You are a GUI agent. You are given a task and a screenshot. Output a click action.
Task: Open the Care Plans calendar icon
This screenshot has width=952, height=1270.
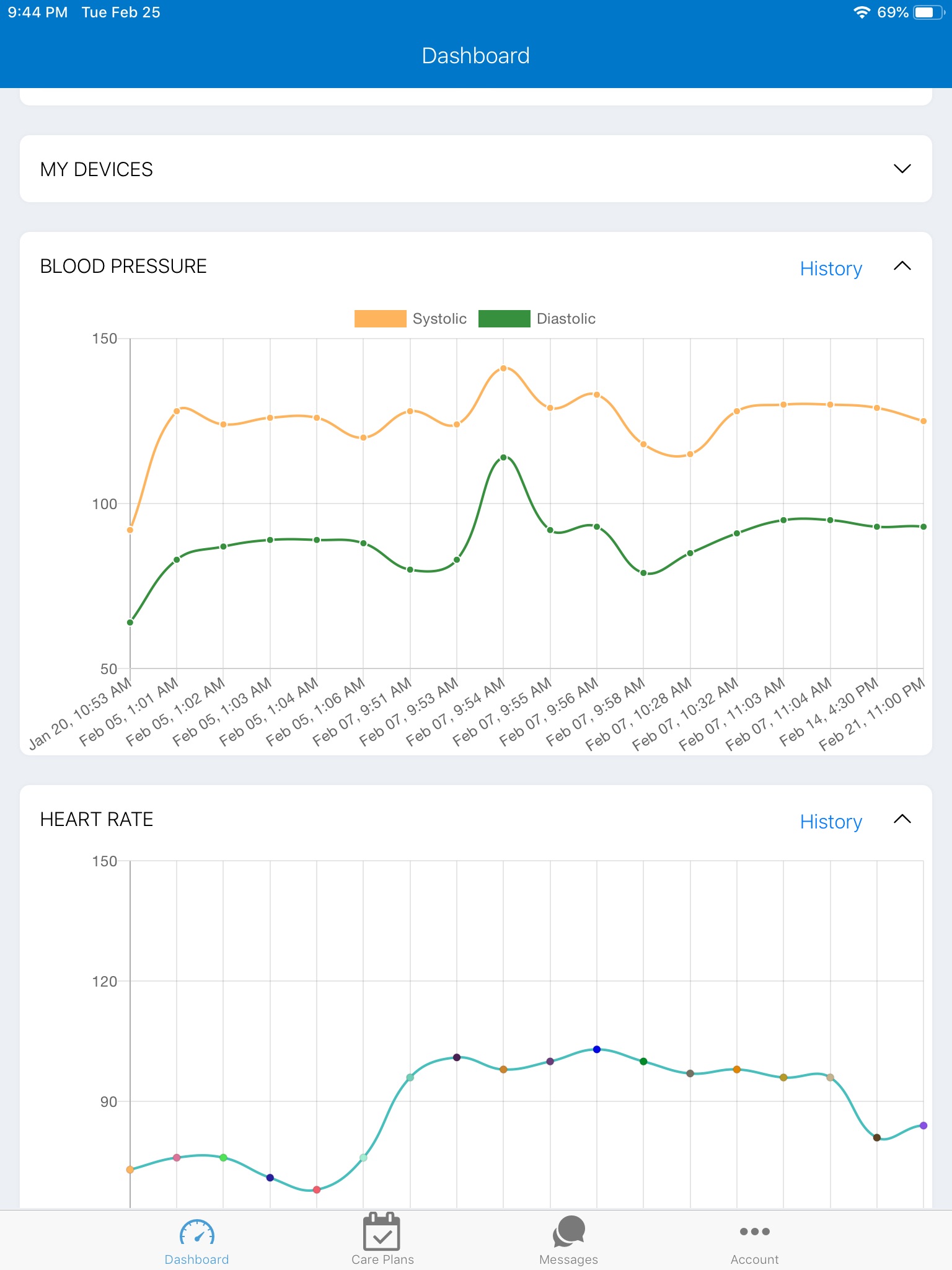click(382, 1231)
